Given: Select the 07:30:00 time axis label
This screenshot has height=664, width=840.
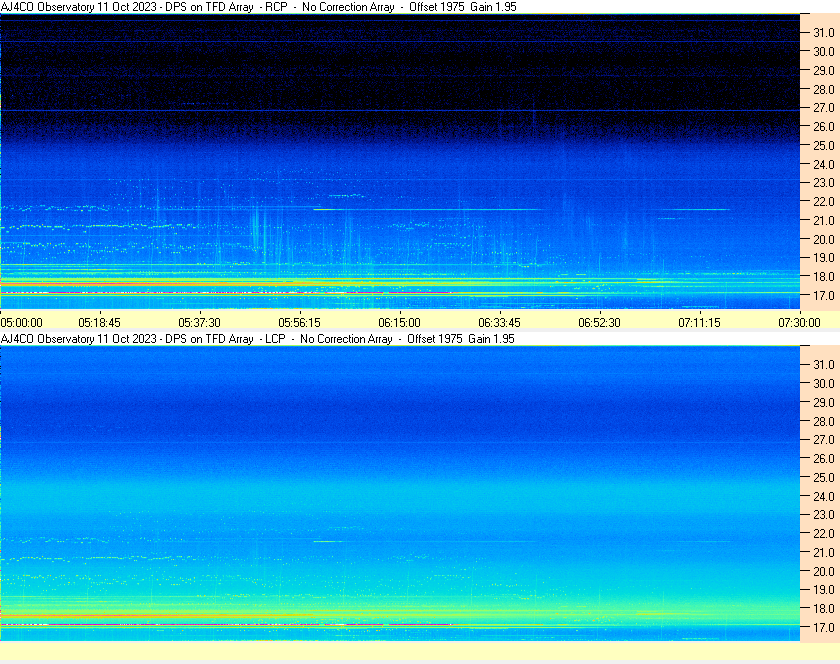Looking at the screenshot, I should click(799, 323).
